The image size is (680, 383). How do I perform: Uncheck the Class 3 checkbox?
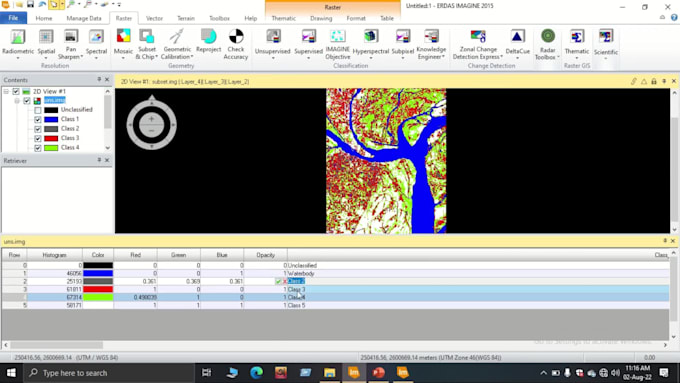point(38,138)
